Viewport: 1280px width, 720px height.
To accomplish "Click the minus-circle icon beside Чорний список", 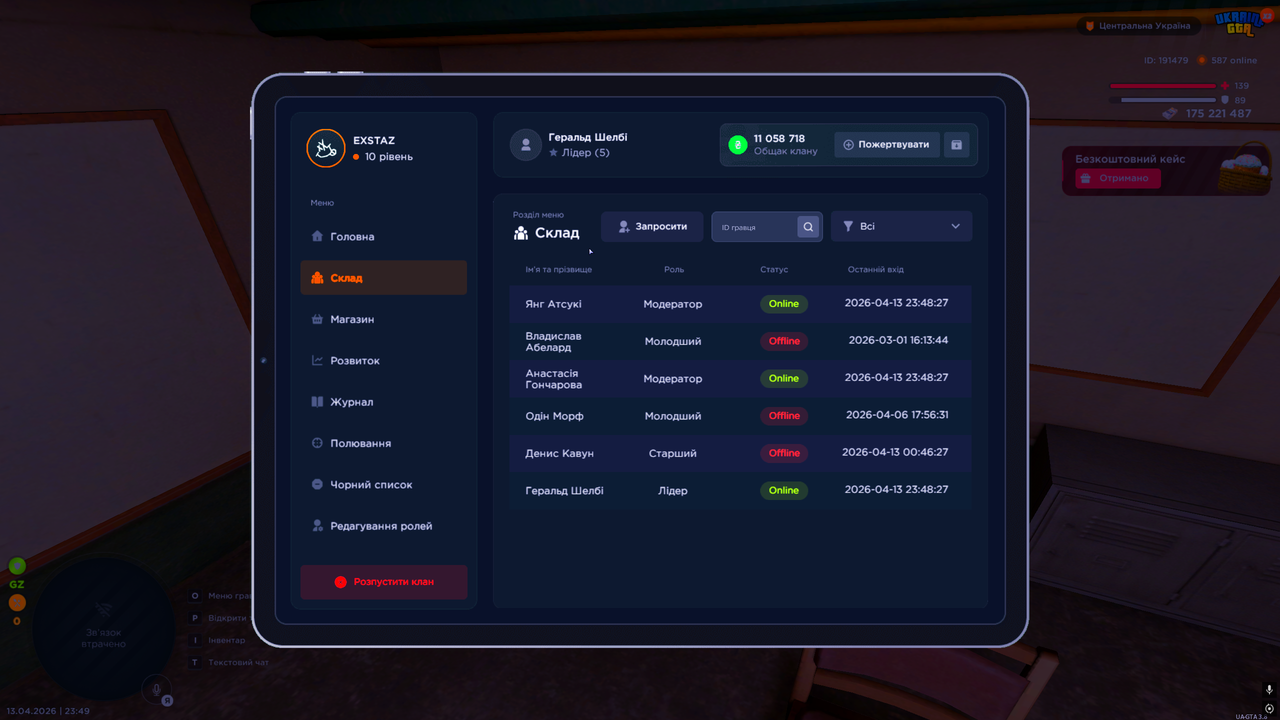I will [x=318, y=485].
